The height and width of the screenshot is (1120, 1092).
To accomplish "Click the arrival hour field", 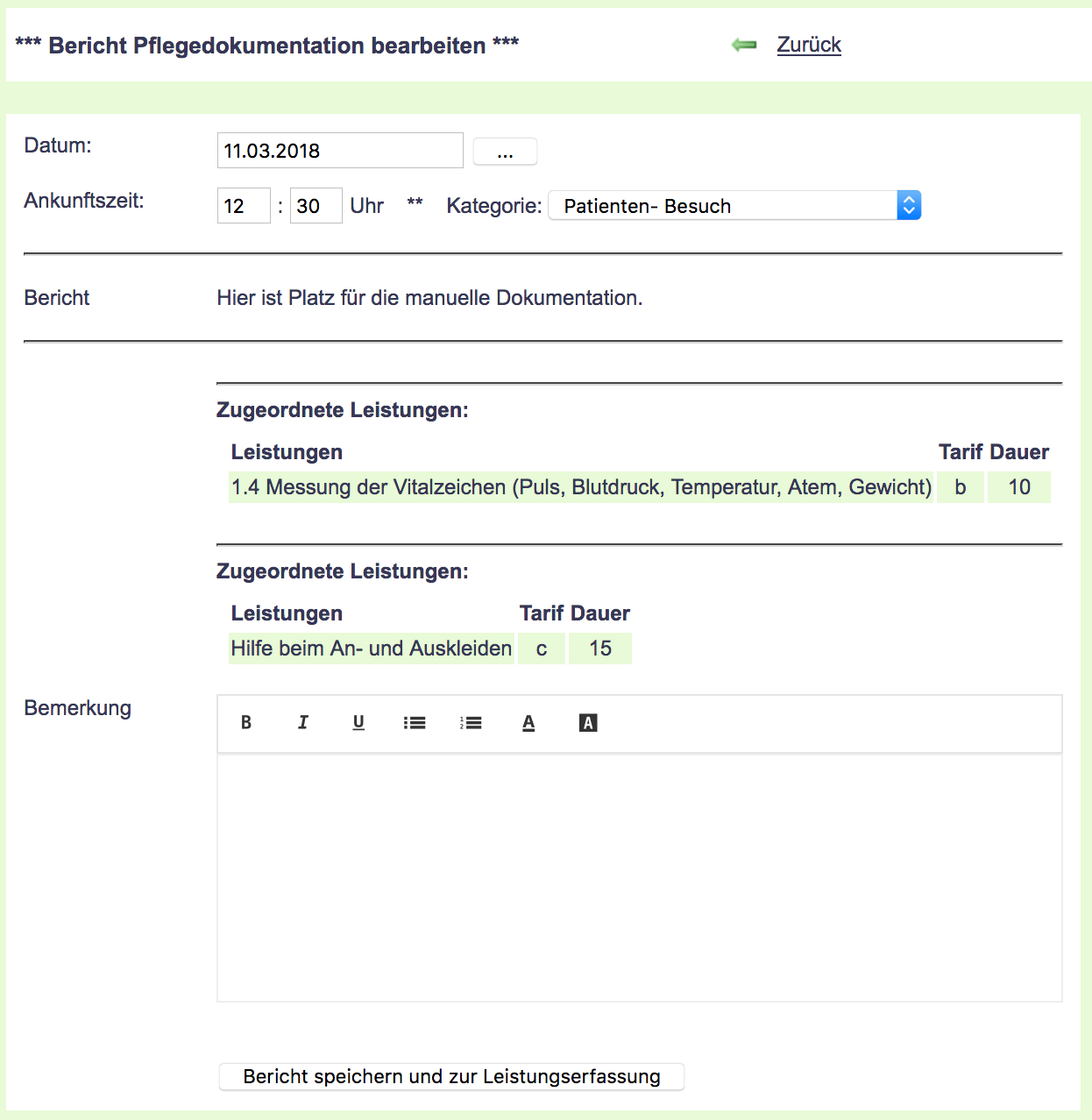I will click(243, 207).
